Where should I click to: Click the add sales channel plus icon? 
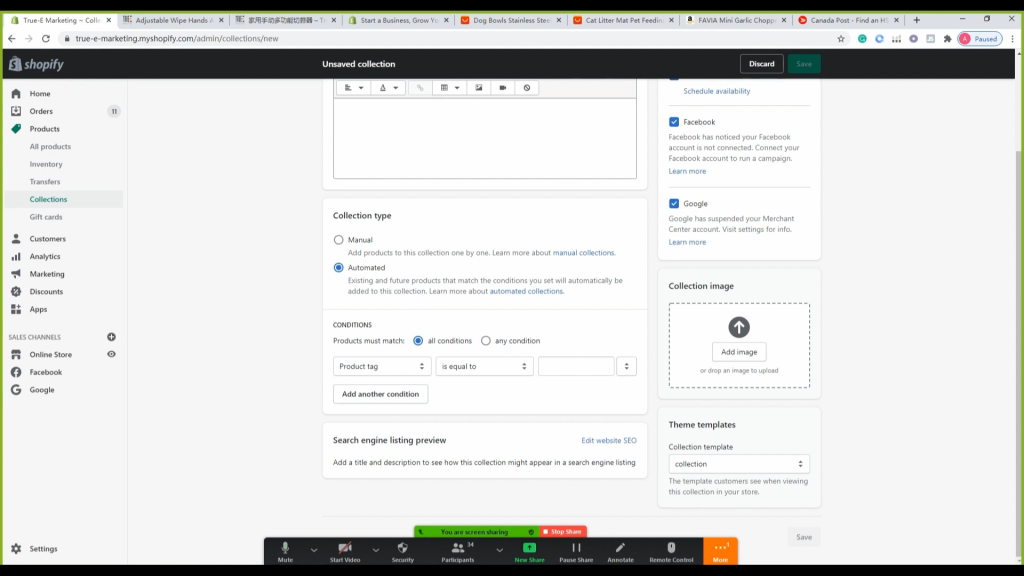111,337
